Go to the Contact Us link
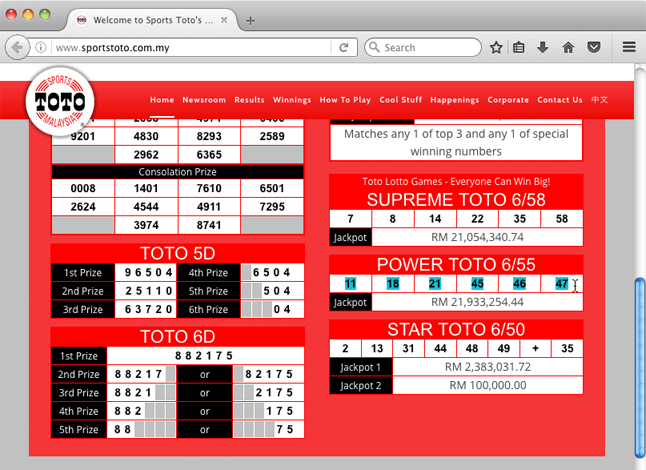646x470 pixels. (559, 100)
